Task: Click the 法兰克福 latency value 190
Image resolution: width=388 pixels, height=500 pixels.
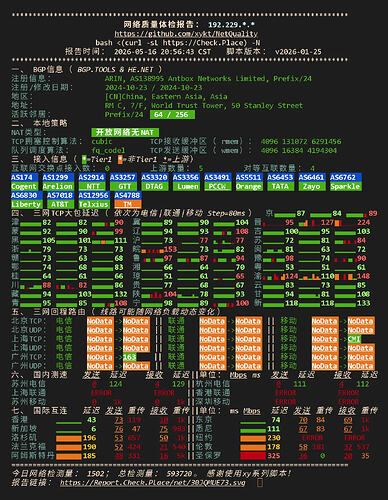Action: [89, 447]
